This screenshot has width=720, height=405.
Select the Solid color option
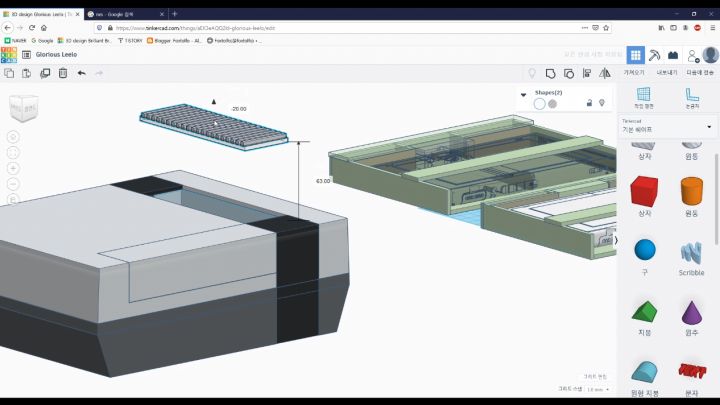pos(540,104)
